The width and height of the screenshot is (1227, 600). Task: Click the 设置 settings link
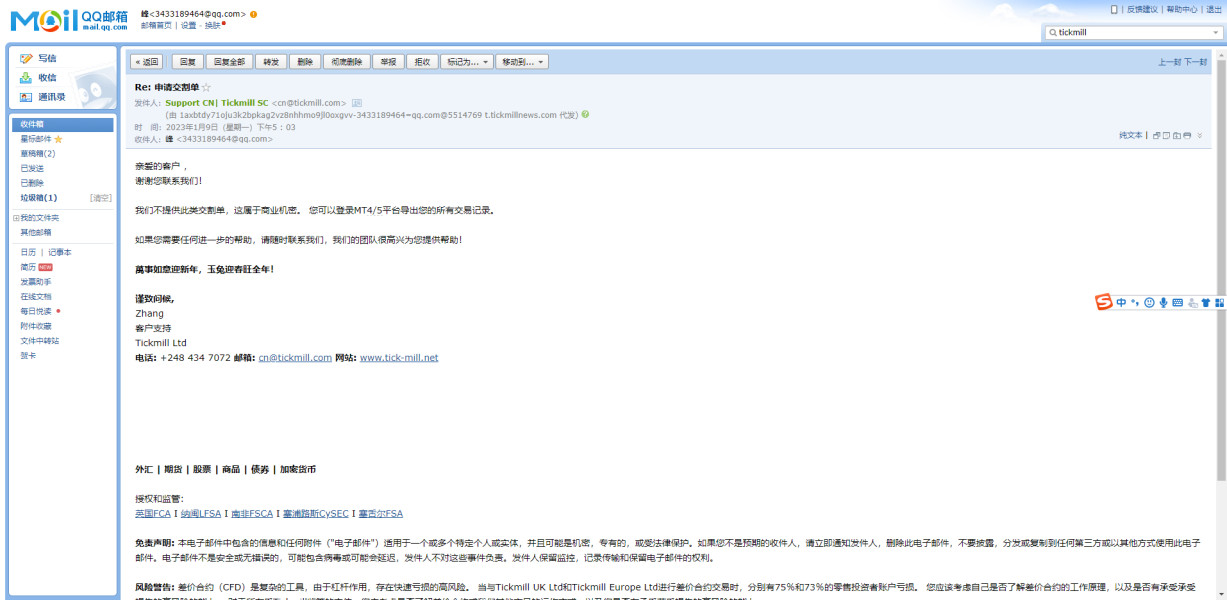(x=188, y=25)
